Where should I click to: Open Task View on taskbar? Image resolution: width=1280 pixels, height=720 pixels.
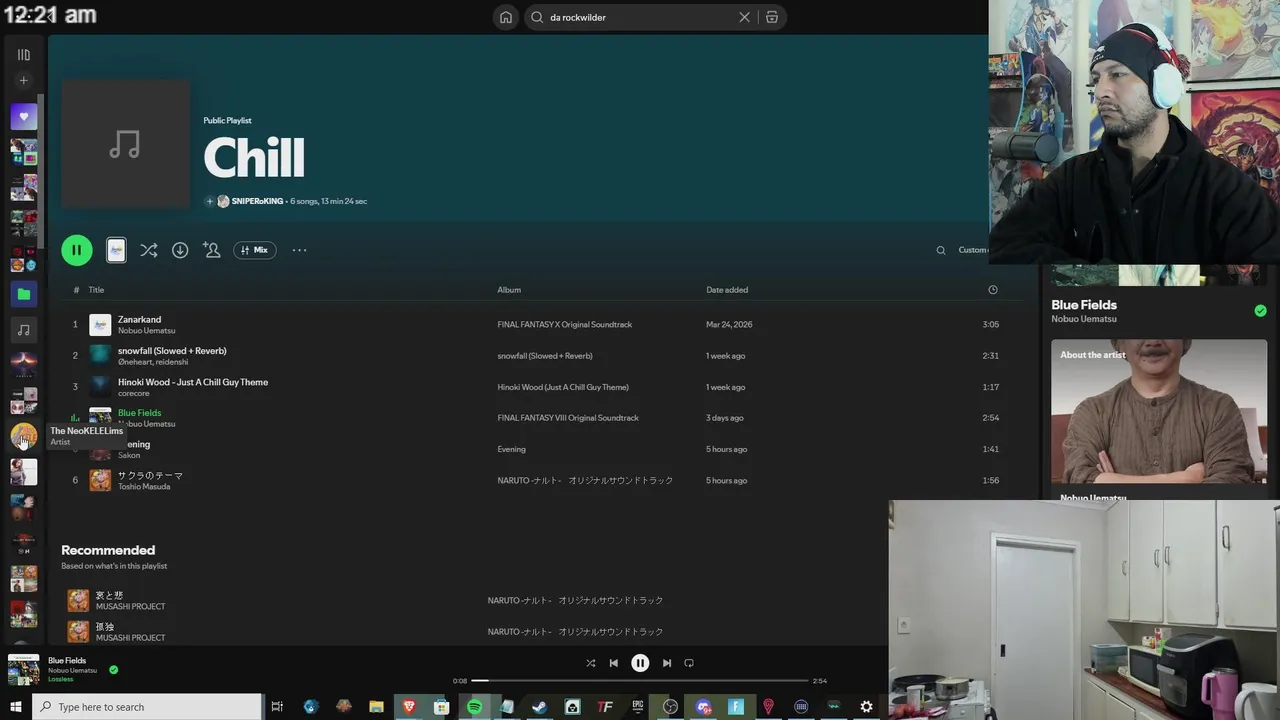click(x=278, y=707)
